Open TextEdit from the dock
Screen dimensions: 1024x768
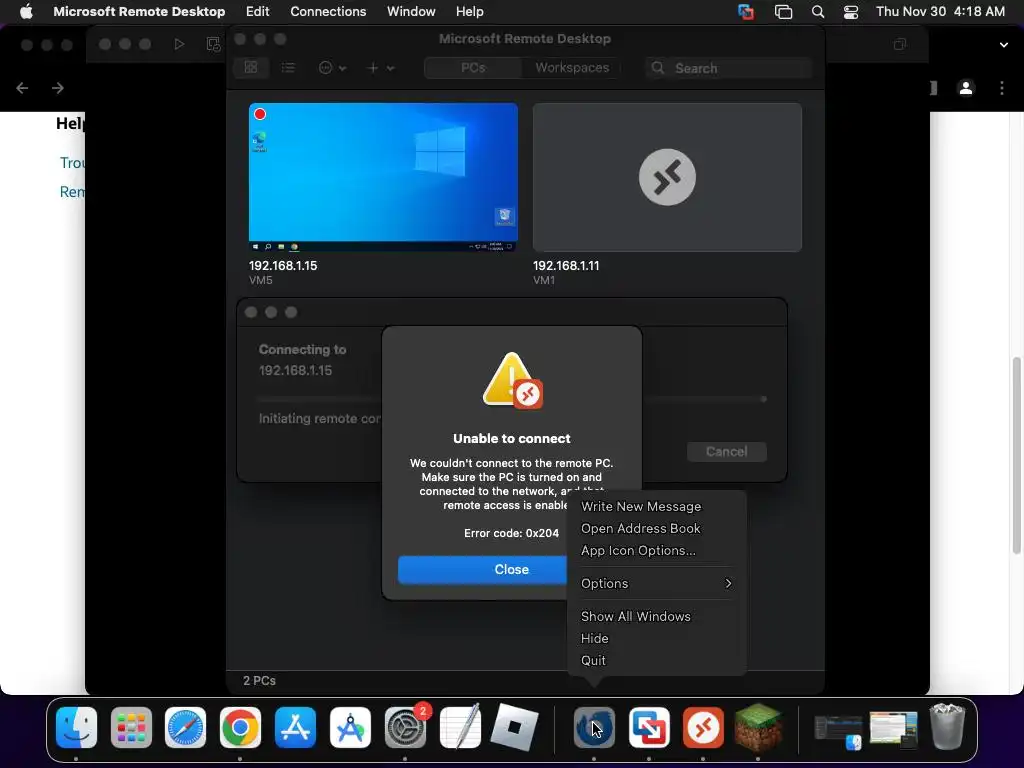pos(460,727)
